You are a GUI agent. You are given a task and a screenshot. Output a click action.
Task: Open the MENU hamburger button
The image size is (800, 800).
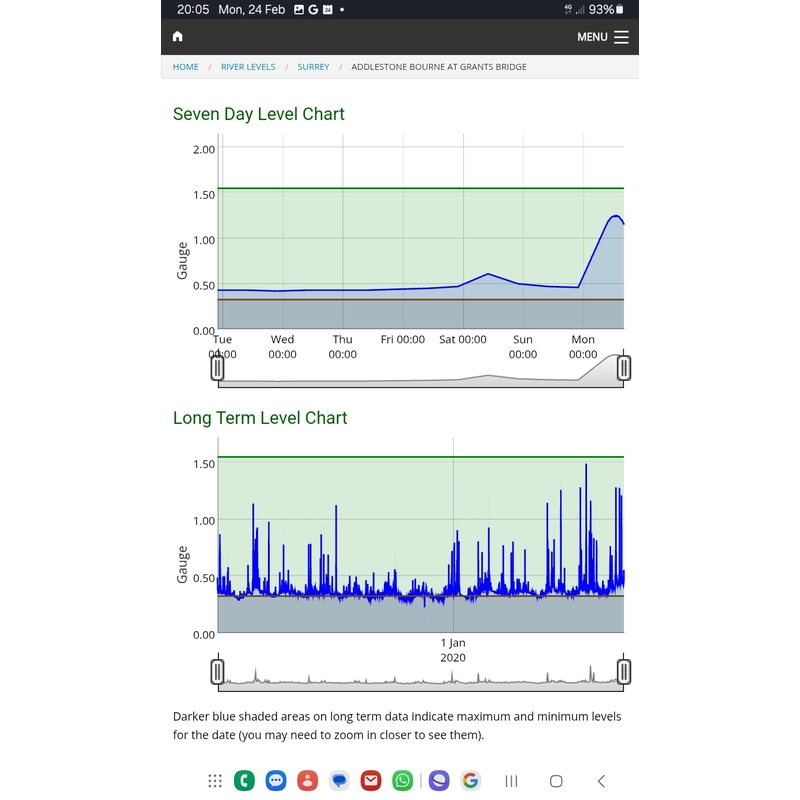[602, 37]
